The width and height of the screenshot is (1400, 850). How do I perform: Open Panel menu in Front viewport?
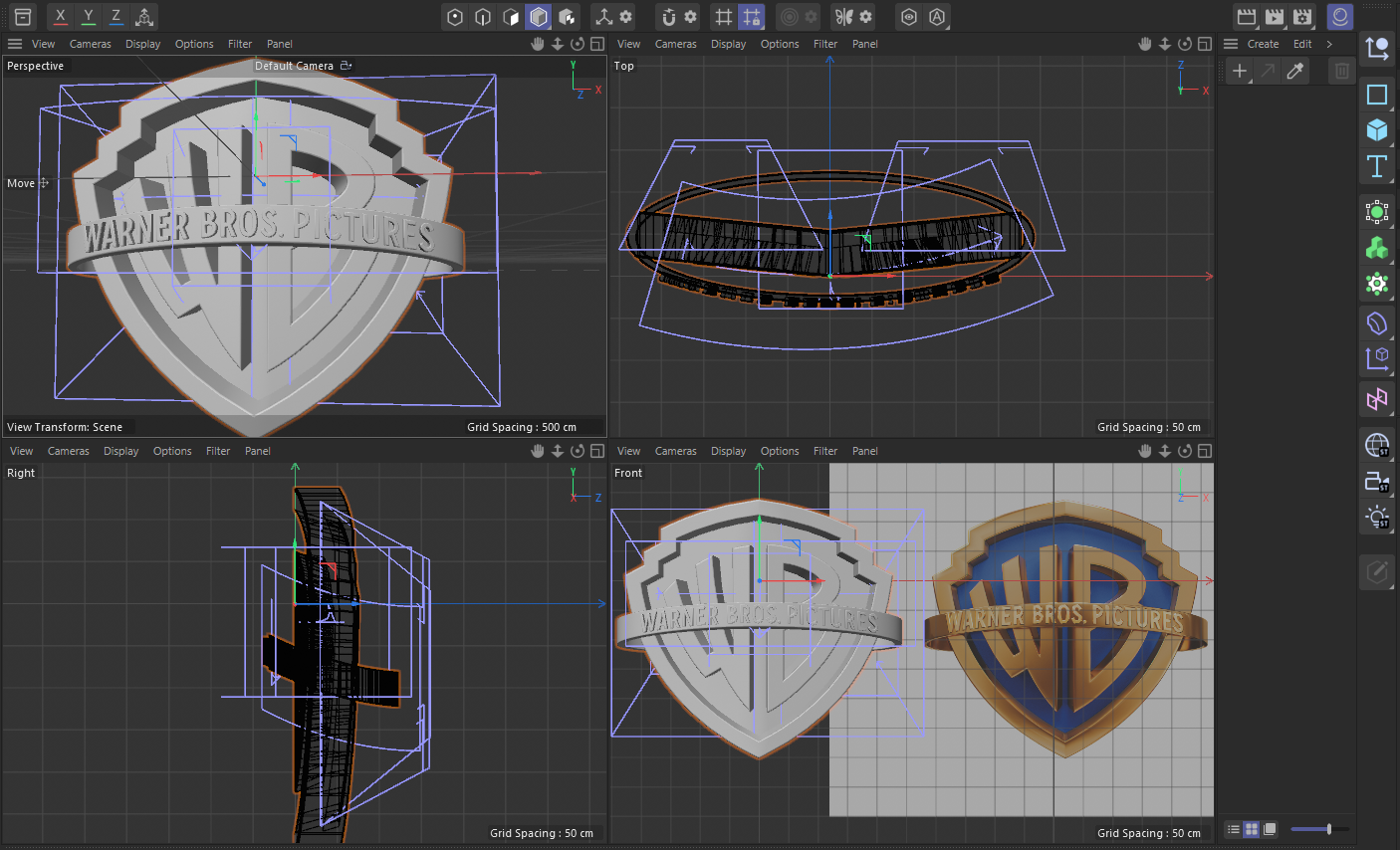[865, 451]
